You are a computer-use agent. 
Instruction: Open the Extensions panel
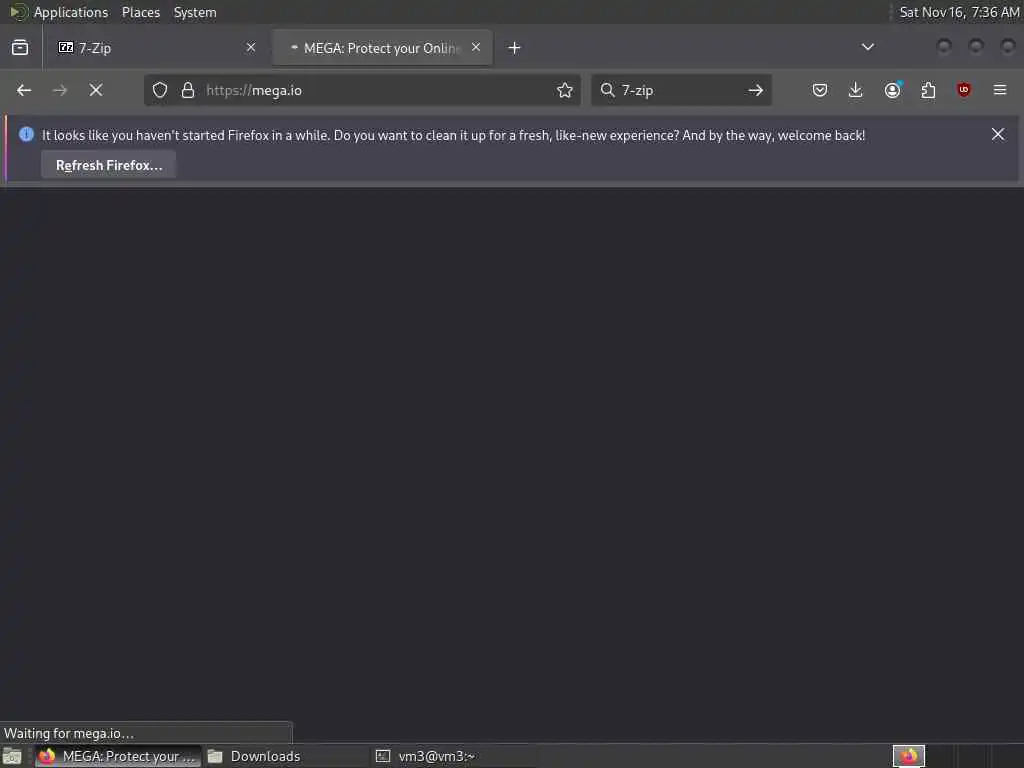928,90
